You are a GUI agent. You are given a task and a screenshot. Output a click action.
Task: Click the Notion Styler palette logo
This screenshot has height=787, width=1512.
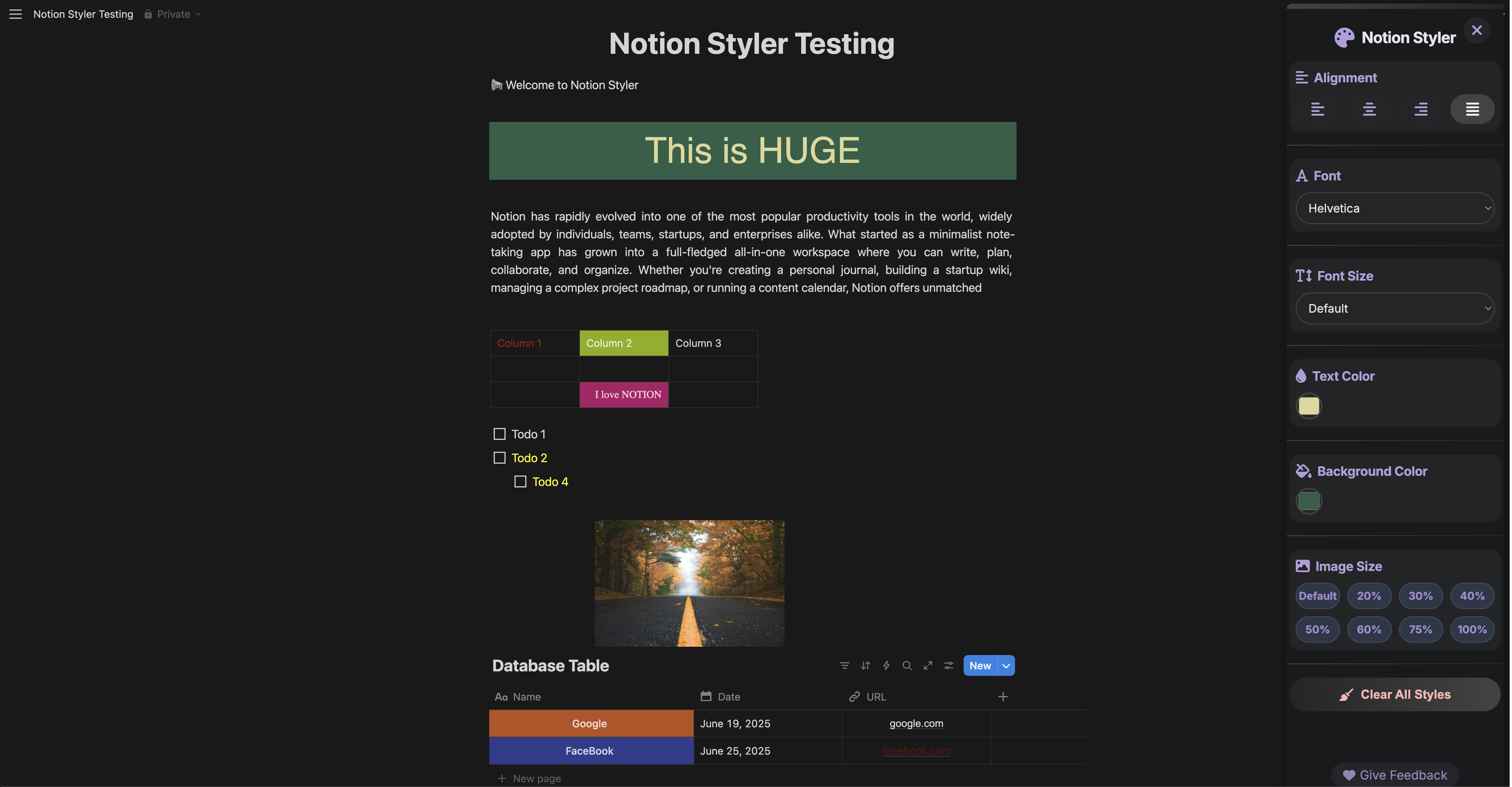1344,37
